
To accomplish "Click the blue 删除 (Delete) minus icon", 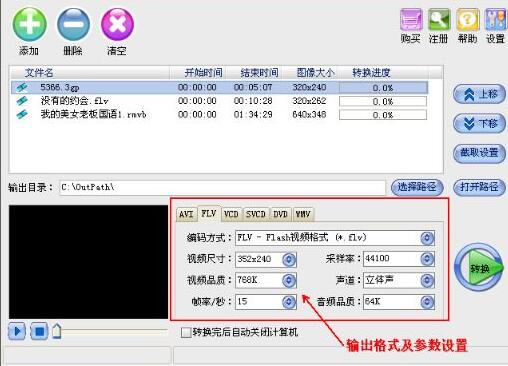I will pyautogui.click(x=73, y=24).
